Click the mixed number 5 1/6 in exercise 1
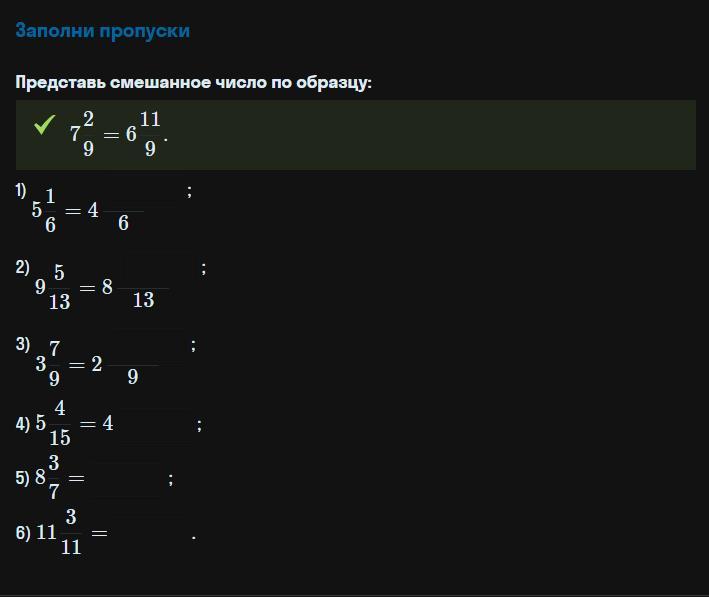This screenshot has width=709, height=597. (44, 210)
